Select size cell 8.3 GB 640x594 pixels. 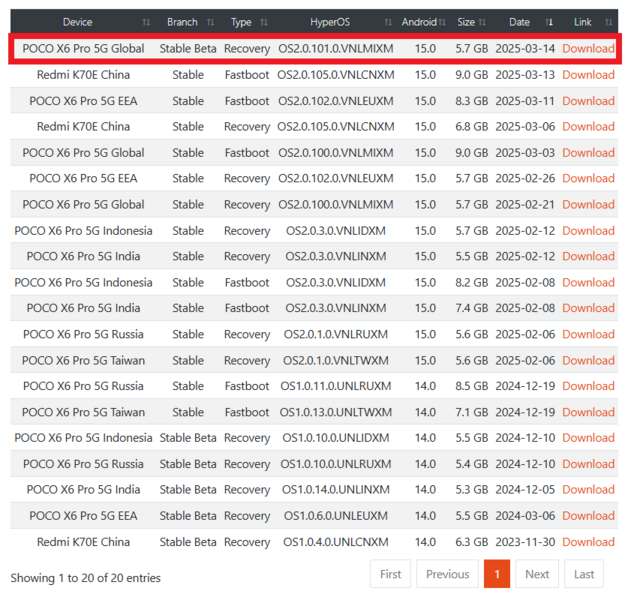(x=472, y=101)
